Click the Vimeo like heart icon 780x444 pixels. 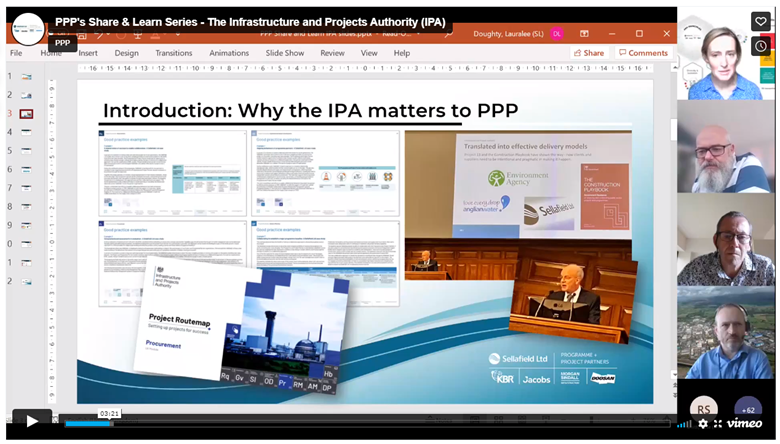(761, 21)
